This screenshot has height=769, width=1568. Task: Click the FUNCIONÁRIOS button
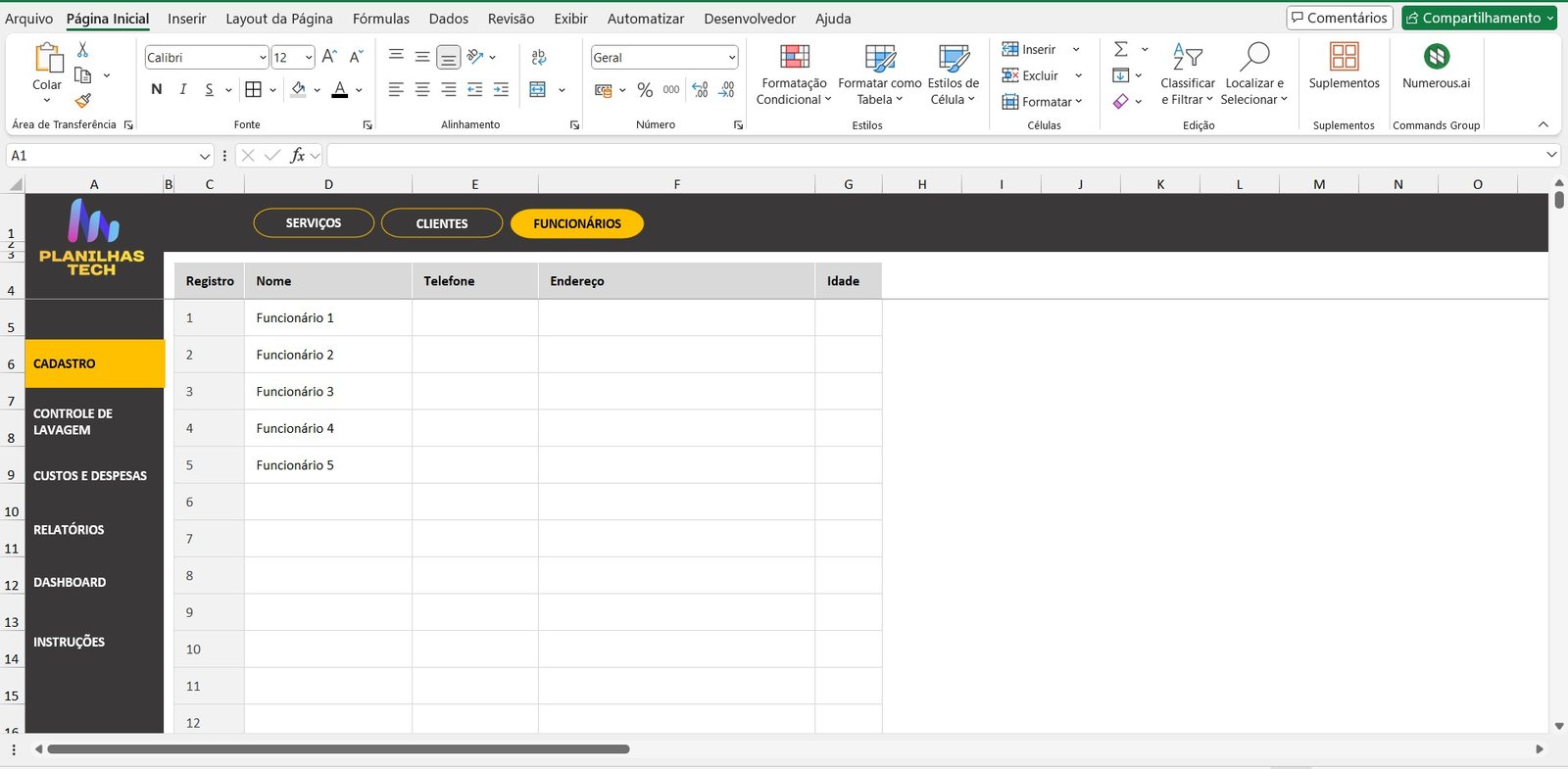tap(577, 223)
